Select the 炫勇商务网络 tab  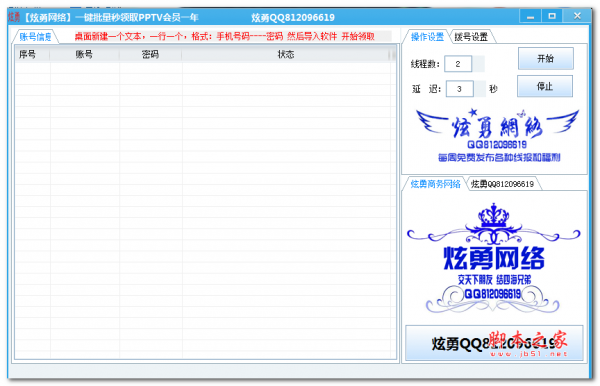(435, 184)
